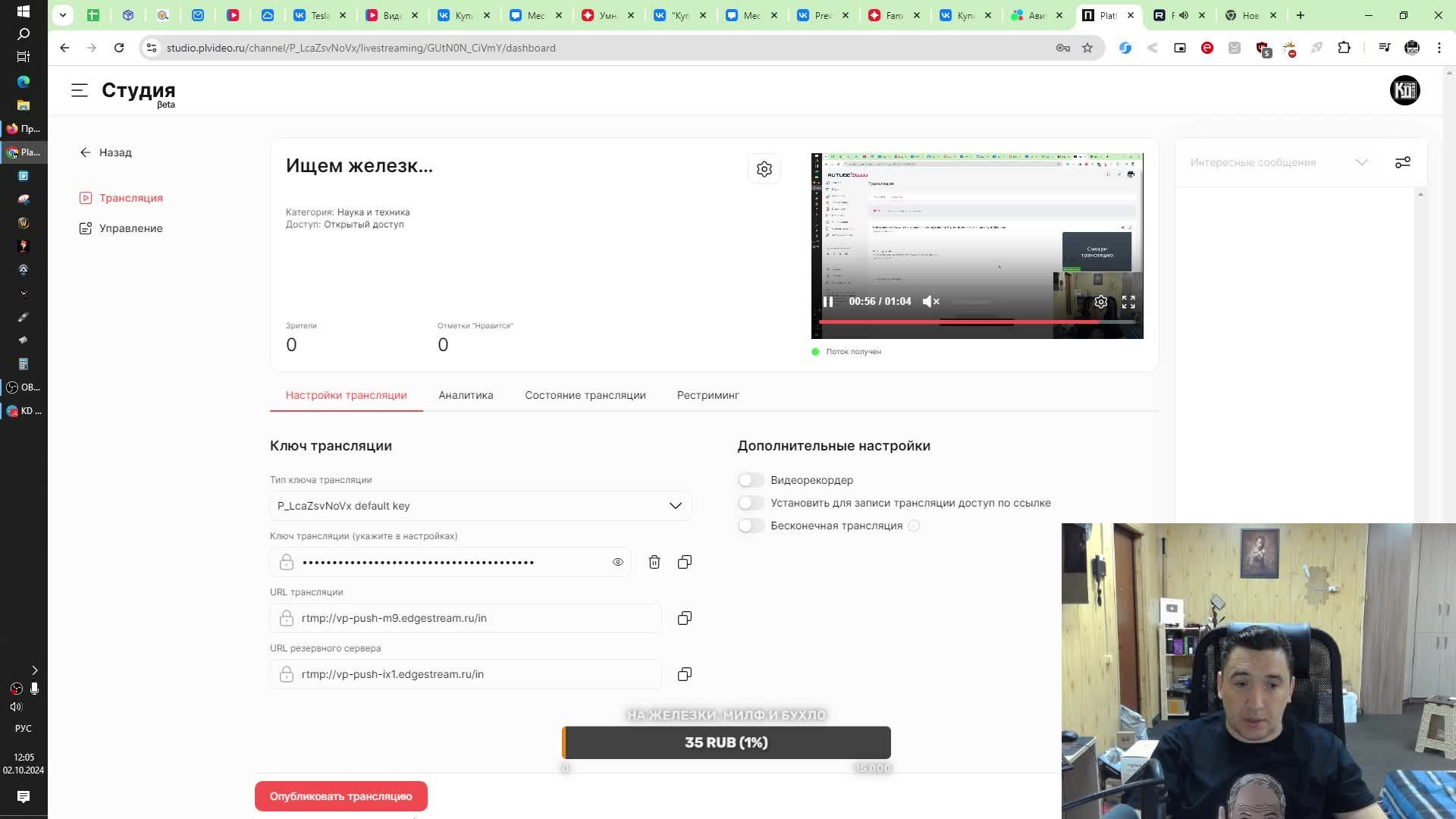Open the Рестриминг tab
The image size is (1456, 819).
click(708, 395)
